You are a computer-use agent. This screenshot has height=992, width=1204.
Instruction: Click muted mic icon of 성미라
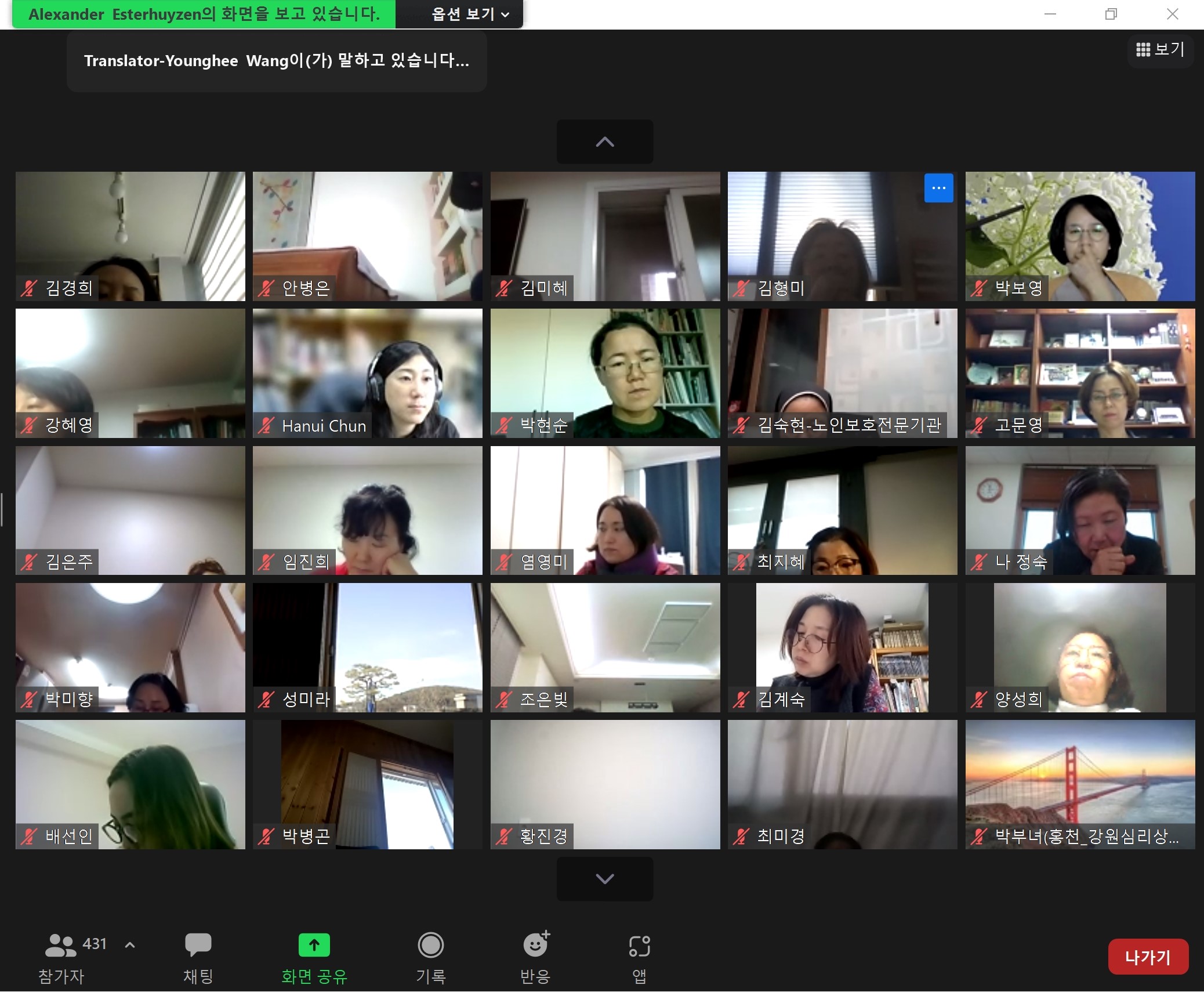tap(266, 700)
